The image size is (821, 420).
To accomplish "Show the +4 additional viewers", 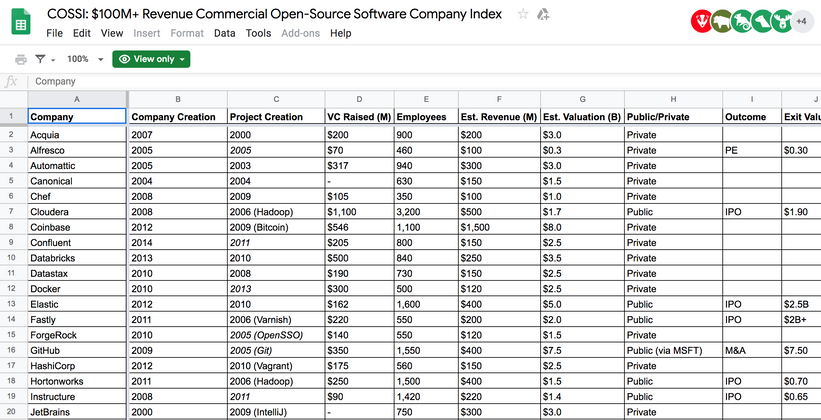I will [802, 21].
